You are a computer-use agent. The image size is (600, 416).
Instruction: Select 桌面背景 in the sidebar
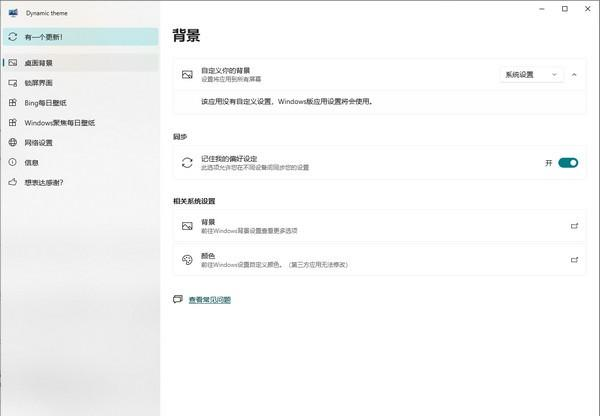(80, 62)
